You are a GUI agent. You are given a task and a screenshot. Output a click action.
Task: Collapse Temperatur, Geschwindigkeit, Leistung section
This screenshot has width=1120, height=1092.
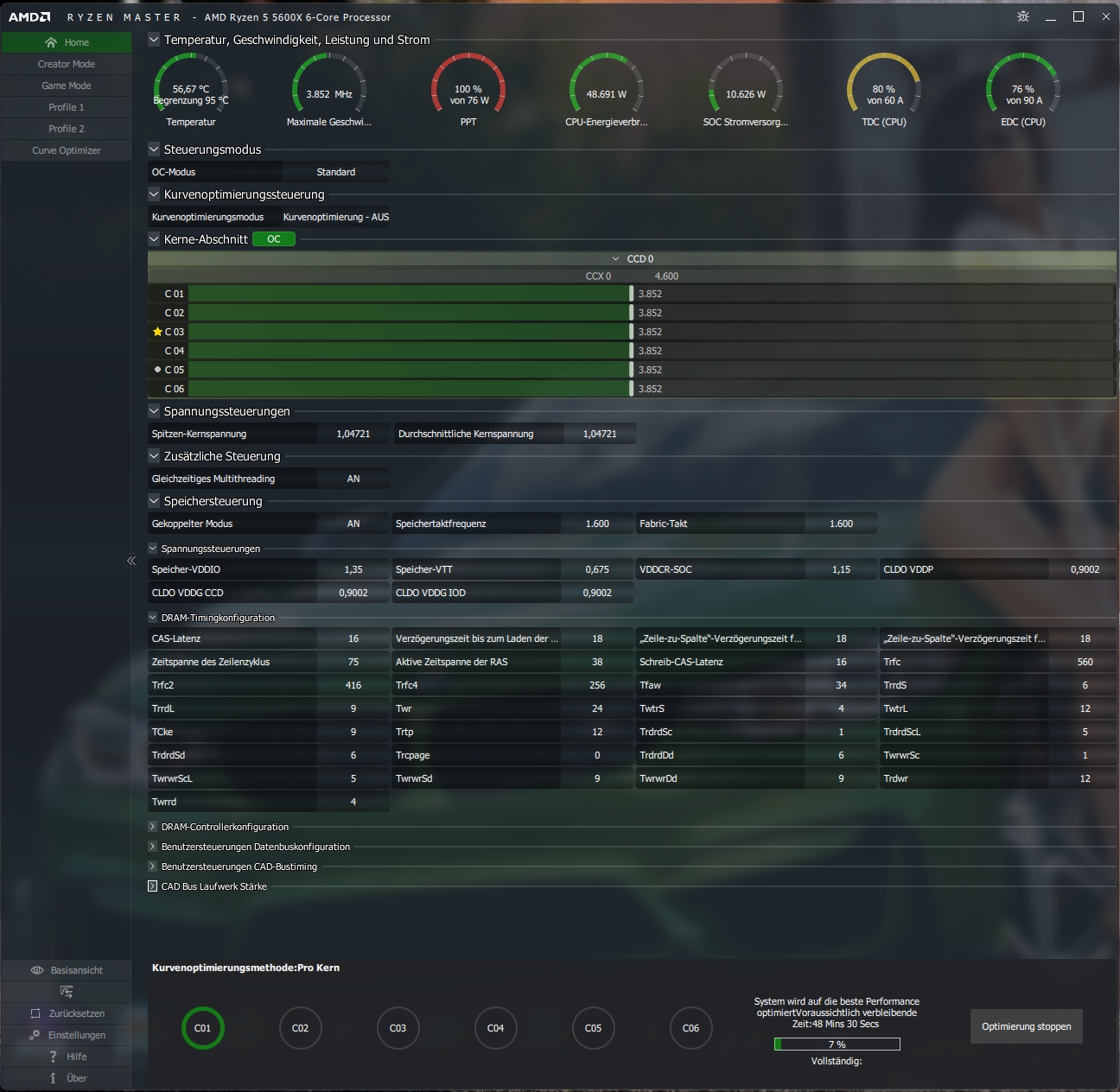click(x=154, y=40)
